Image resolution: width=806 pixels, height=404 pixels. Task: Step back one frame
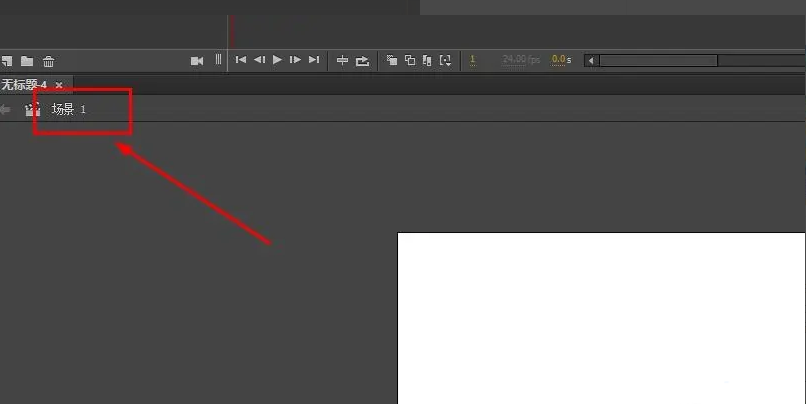tap(259, 60)
